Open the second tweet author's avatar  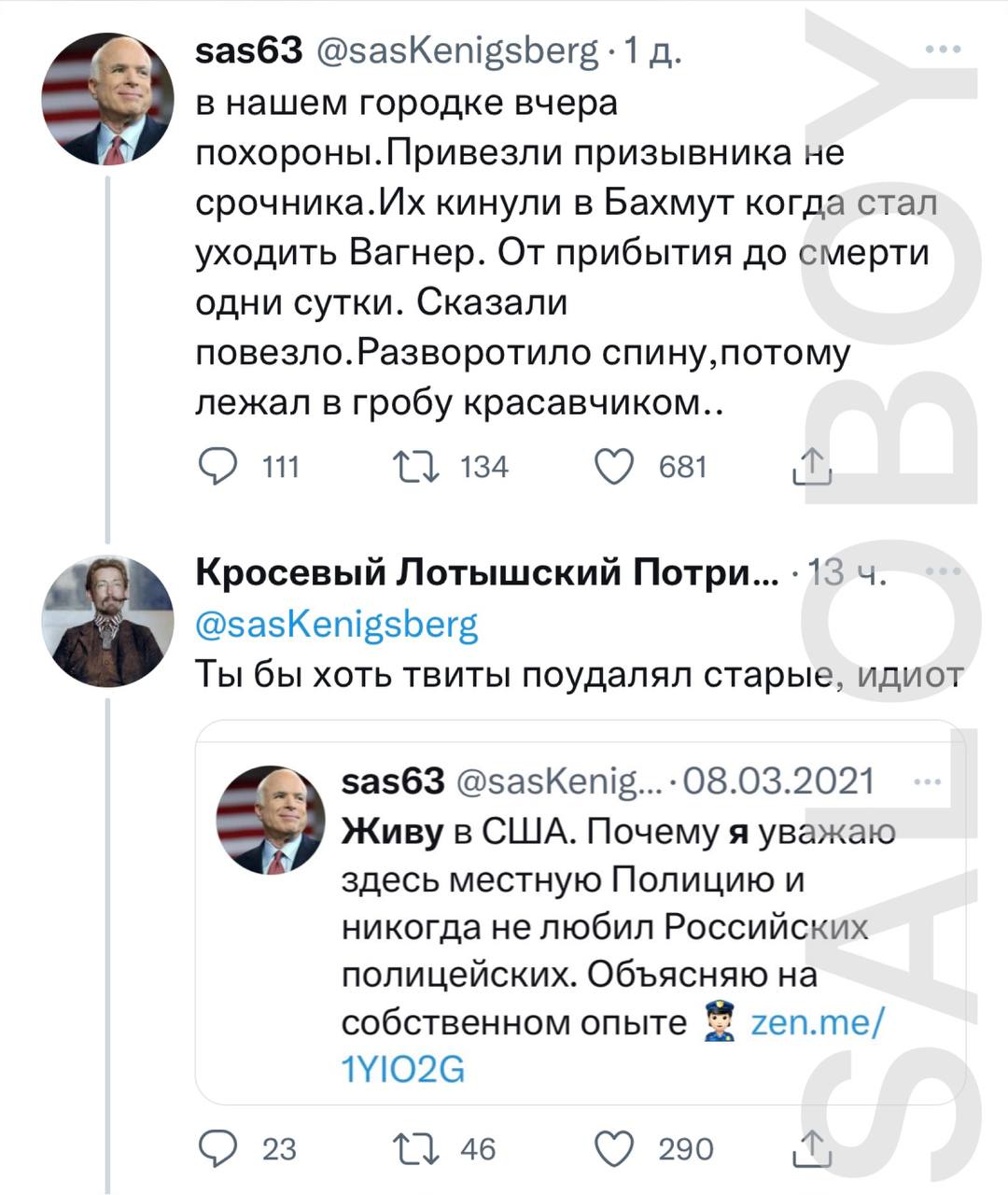[107, 621]
